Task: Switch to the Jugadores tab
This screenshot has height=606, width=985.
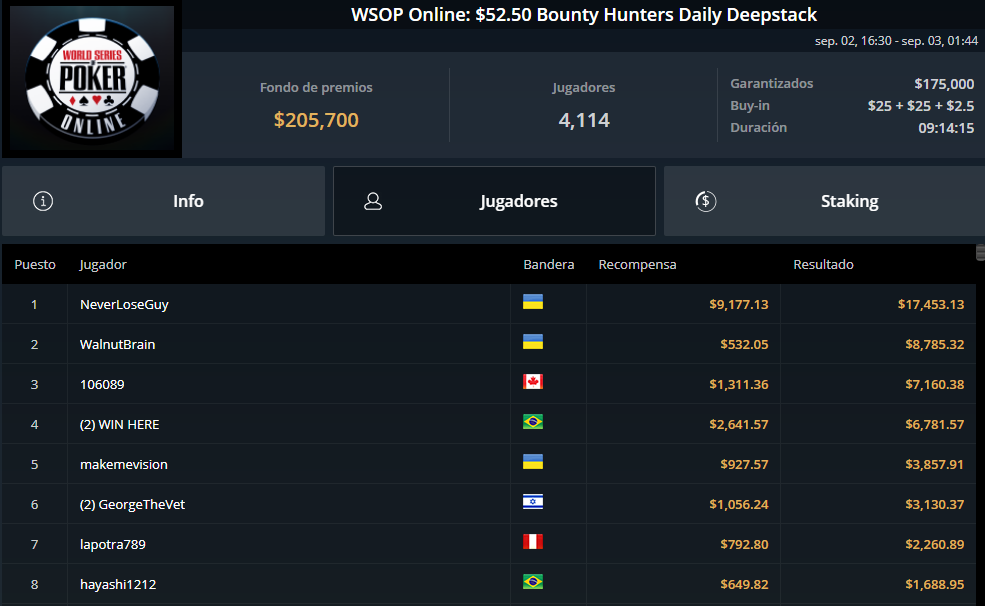Action: pyautogui.click(x=494, y=201)
